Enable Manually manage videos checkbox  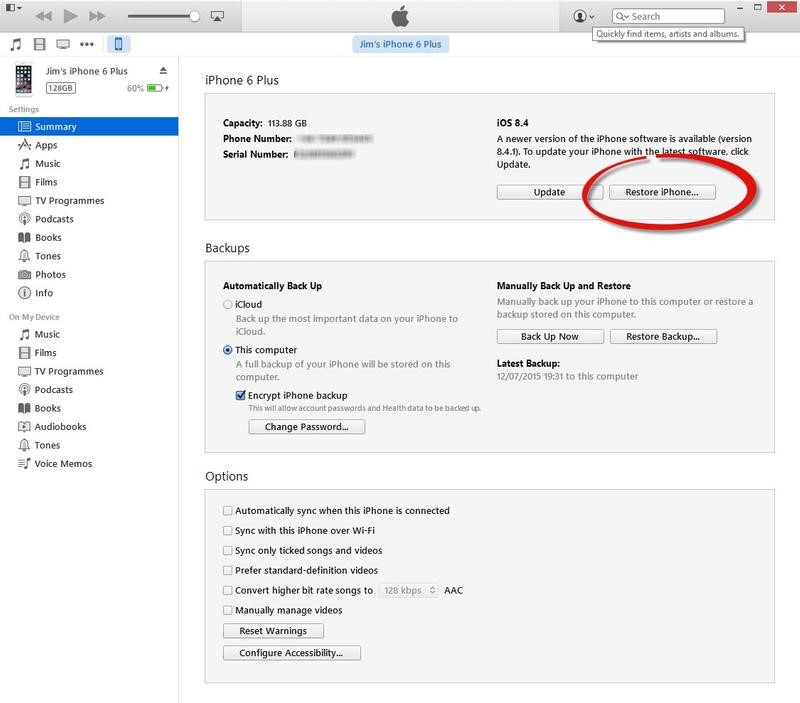(x=228, y=610)
